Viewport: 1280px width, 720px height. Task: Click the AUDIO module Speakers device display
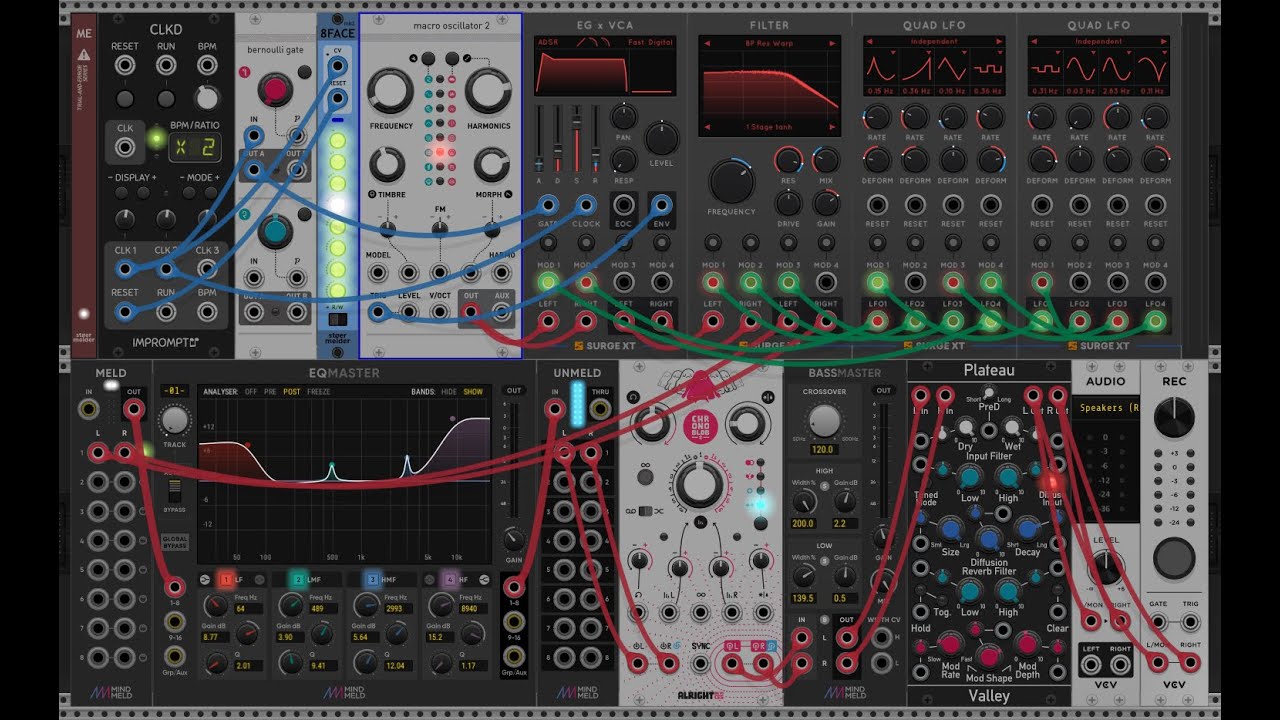pyautogui.click(x=1105, y=408)
